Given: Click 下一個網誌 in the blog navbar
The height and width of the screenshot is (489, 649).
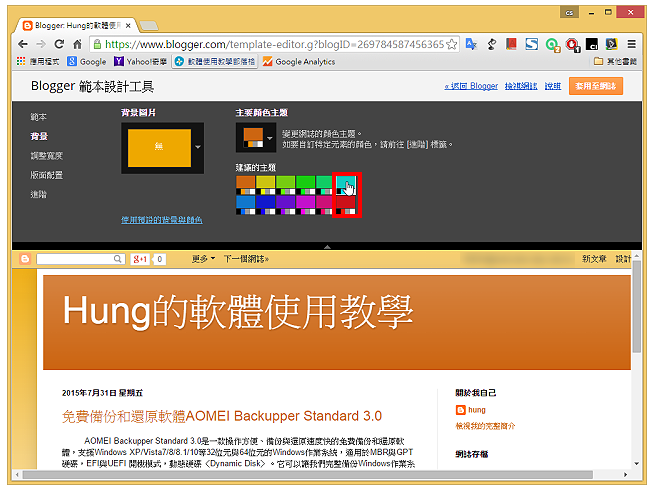Looking at the screenshot, I should (x=246, y=259).
